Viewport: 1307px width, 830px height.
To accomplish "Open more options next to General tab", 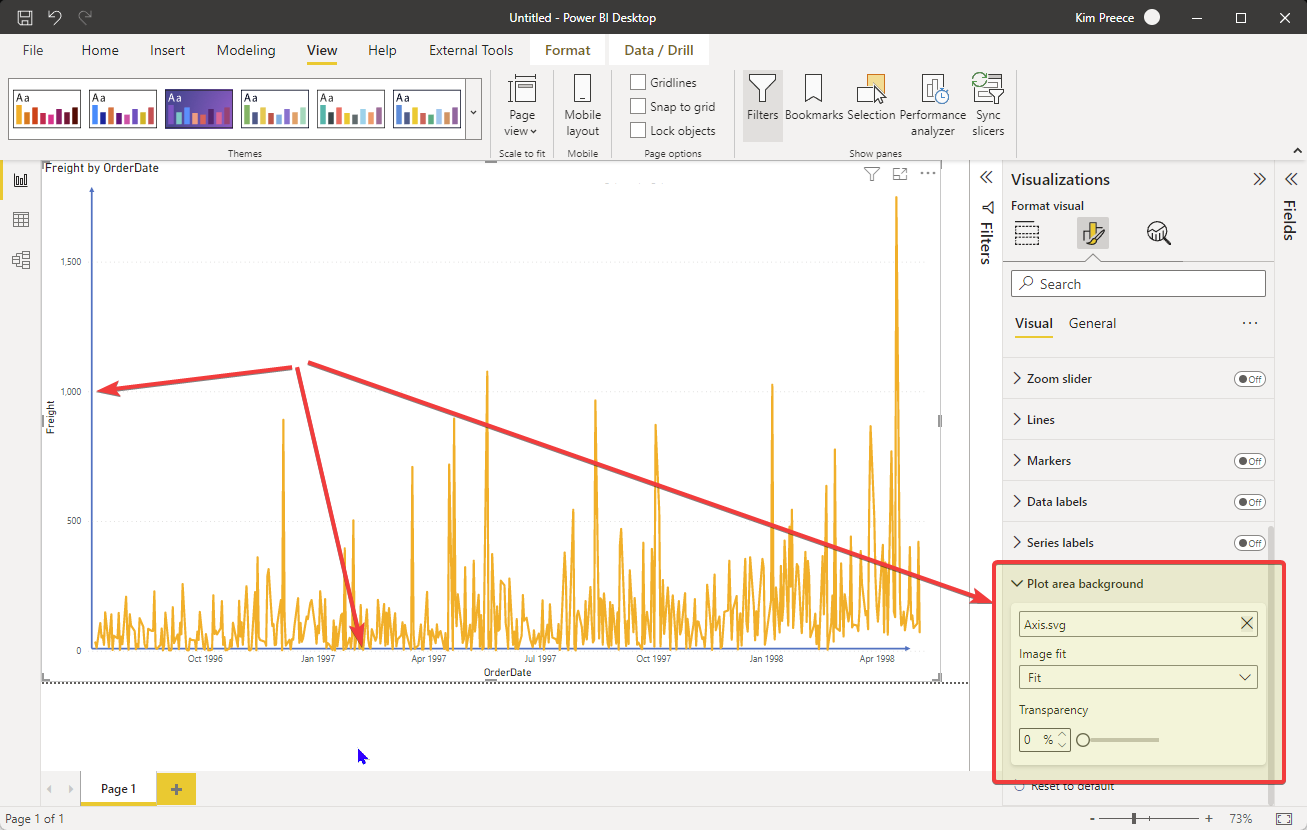I will (1249, 324).
